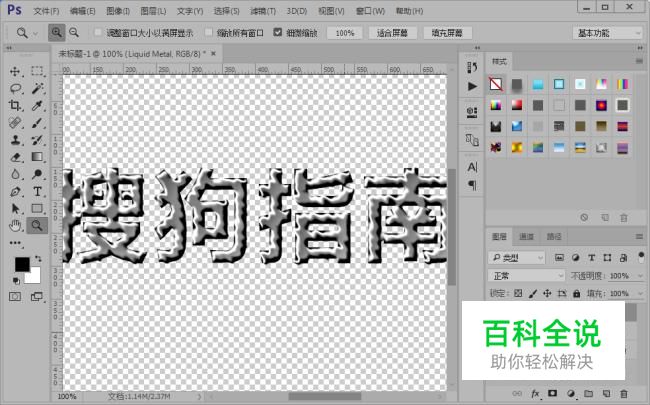Add layer mask from Layers panel bottom

tap(552, 393)
